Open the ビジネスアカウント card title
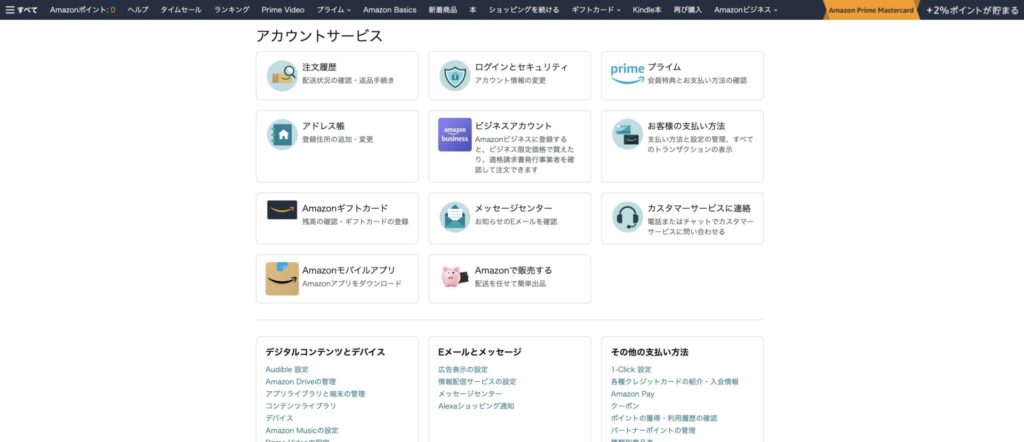 [x=513, y=126]
